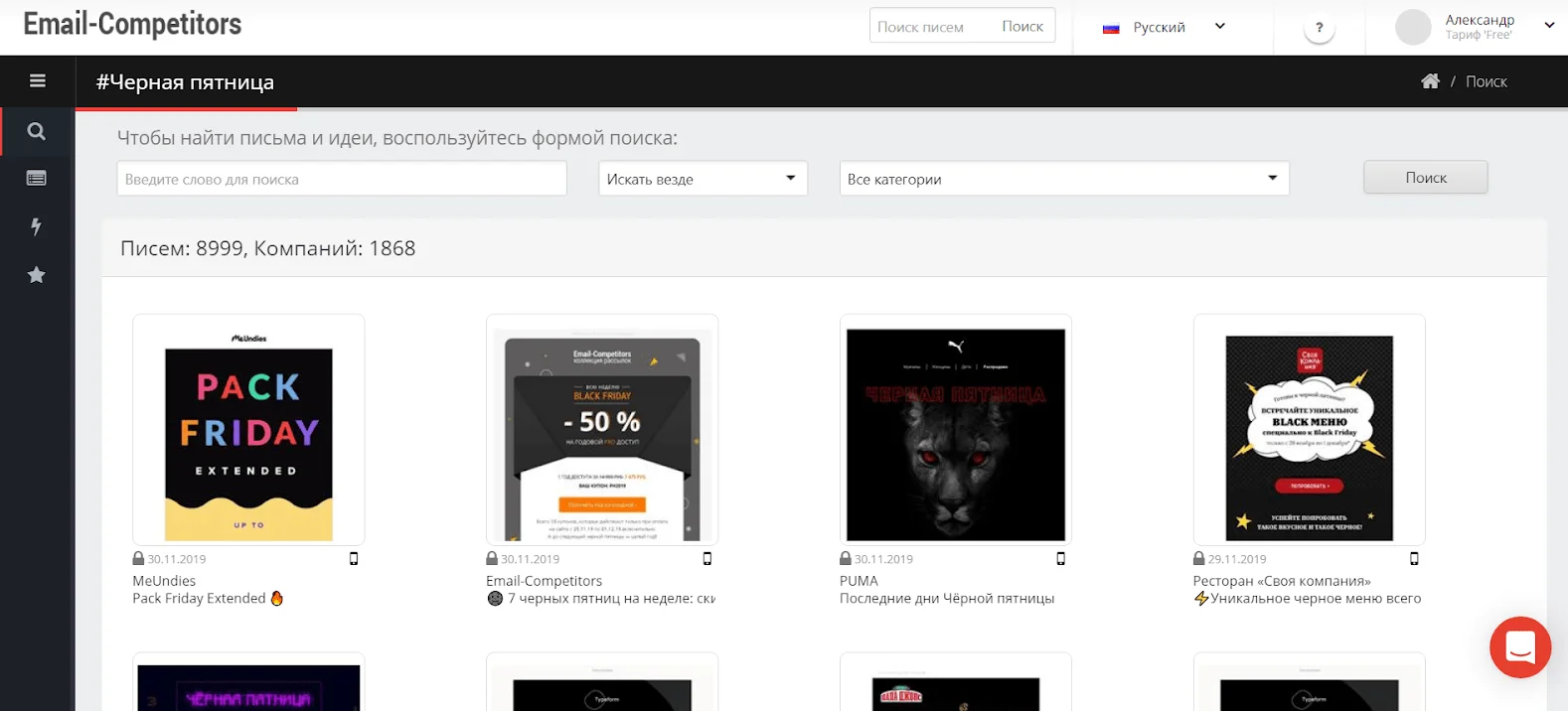Image resolution: width=1568 pixels, height=711 pixels.
Task: Open the hamburger menu in sidebar
Action: click(x=38, y=81)
